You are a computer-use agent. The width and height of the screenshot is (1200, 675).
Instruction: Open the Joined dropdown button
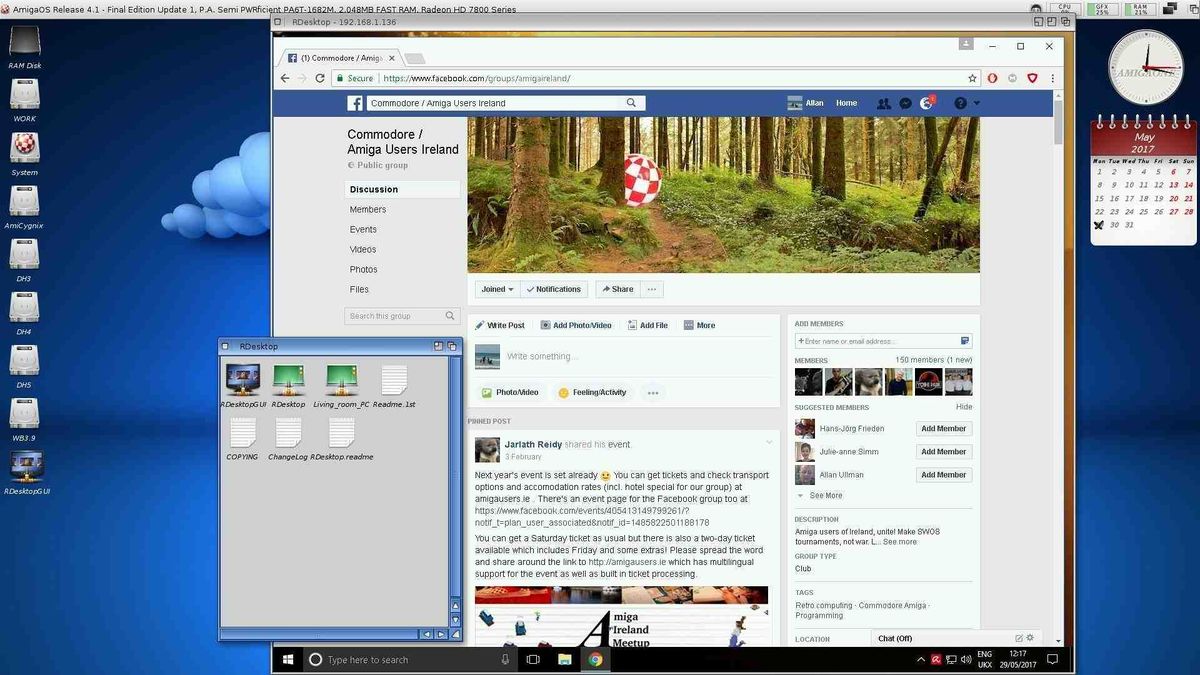(x=497, y=289)
